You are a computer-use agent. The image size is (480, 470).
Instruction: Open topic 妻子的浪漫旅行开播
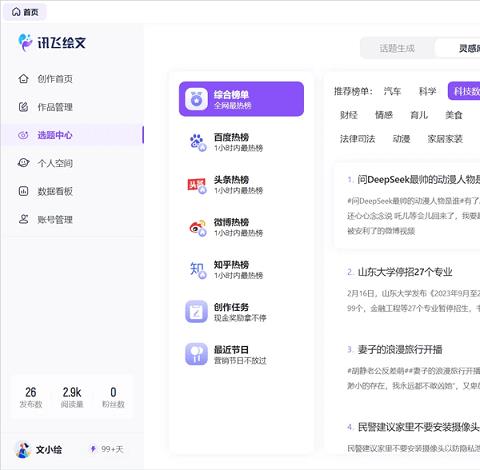(x=400, y=350)
